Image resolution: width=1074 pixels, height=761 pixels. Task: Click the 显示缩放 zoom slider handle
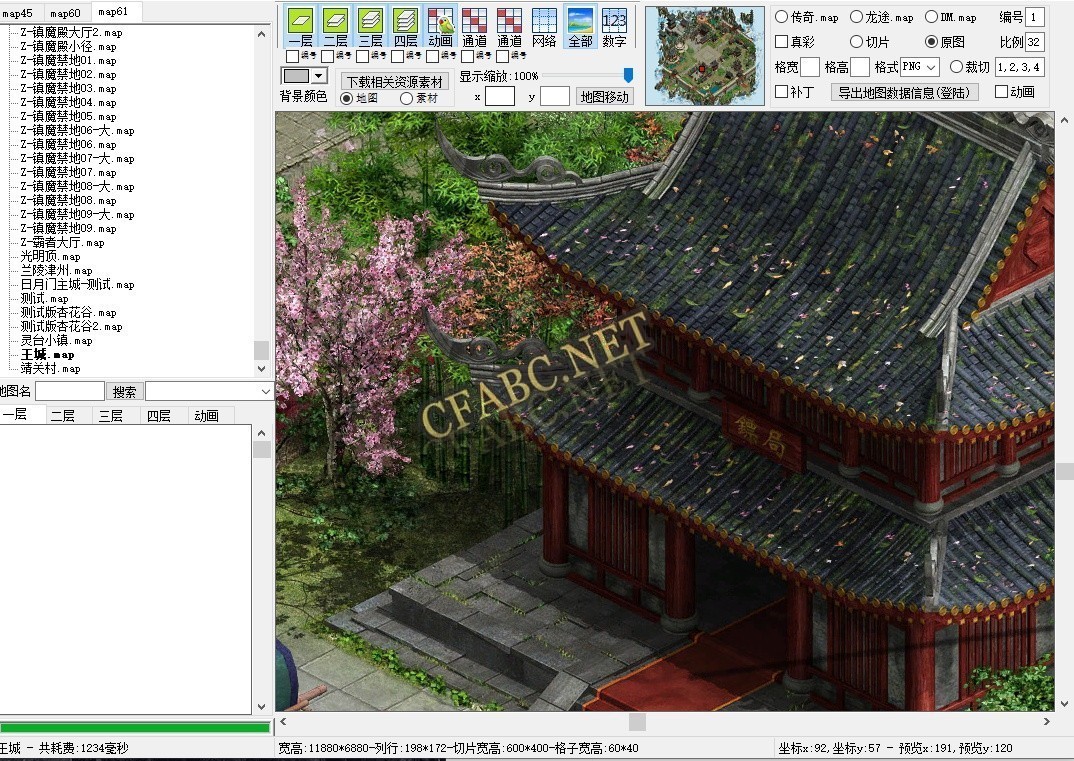(x=627, y=75)
